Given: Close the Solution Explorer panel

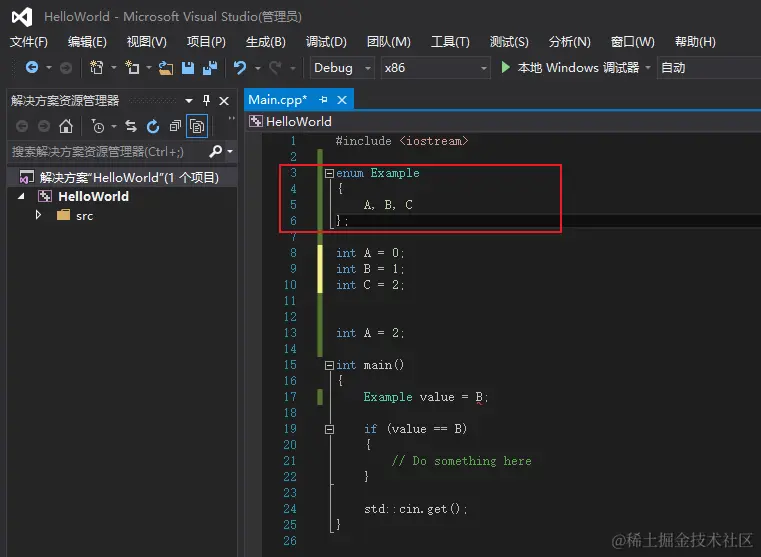Looking at the screenshot, I should pyautogui.click(x=224, y=101).
